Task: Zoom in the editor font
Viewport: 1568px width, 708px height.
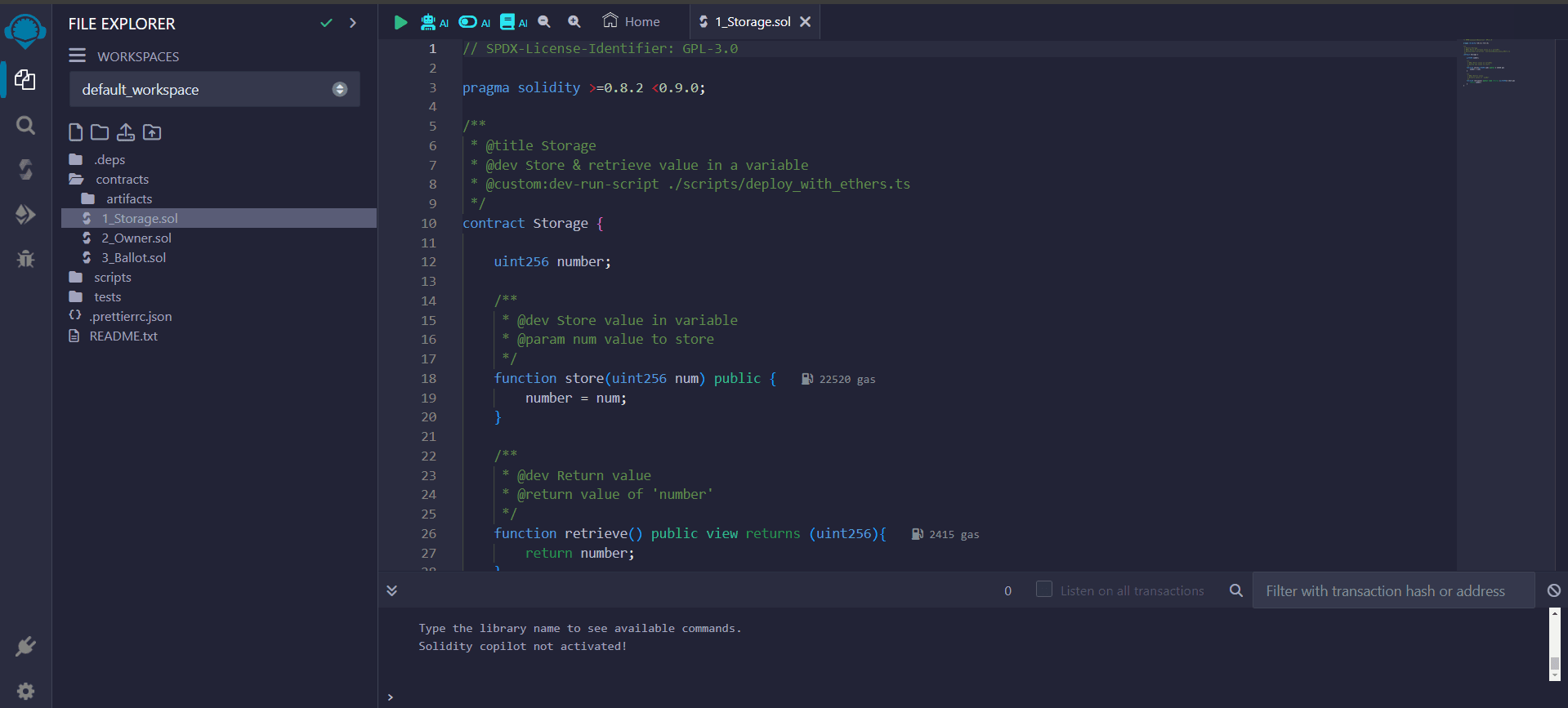Action: 574,22
